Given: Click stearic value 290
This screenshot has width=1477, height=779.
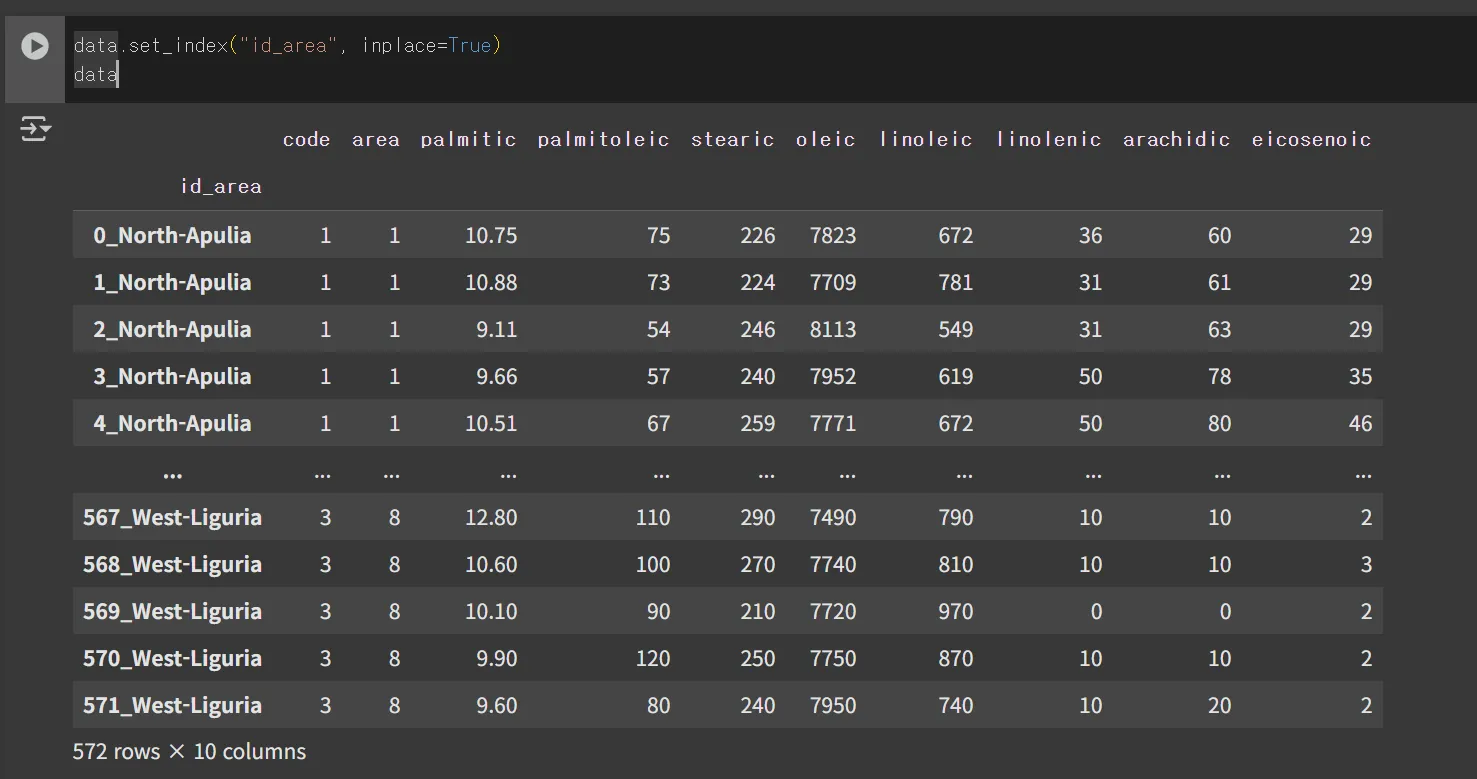Looking at the screenshot, I should pos(758,518).
